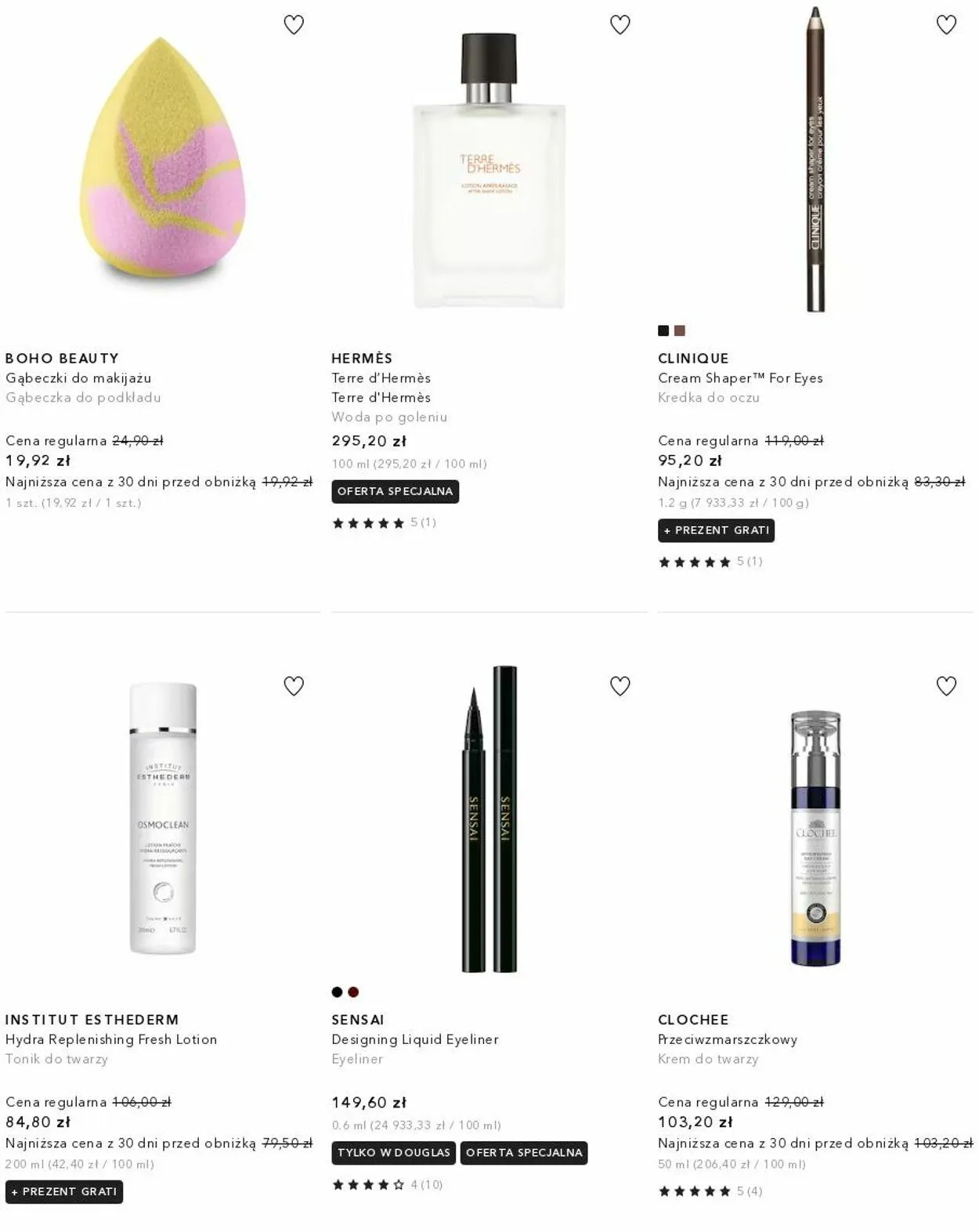
Task: Click the Tylko w Douglas badge
Action: click(394, 1153)
